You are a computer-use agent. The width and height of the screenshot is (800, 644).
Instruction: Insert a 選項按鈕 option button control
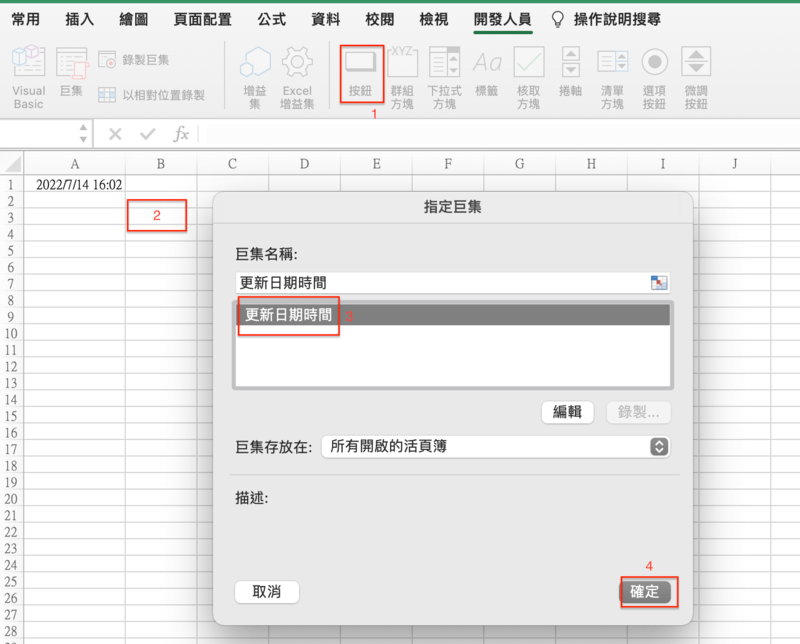[x=654, y=78]
